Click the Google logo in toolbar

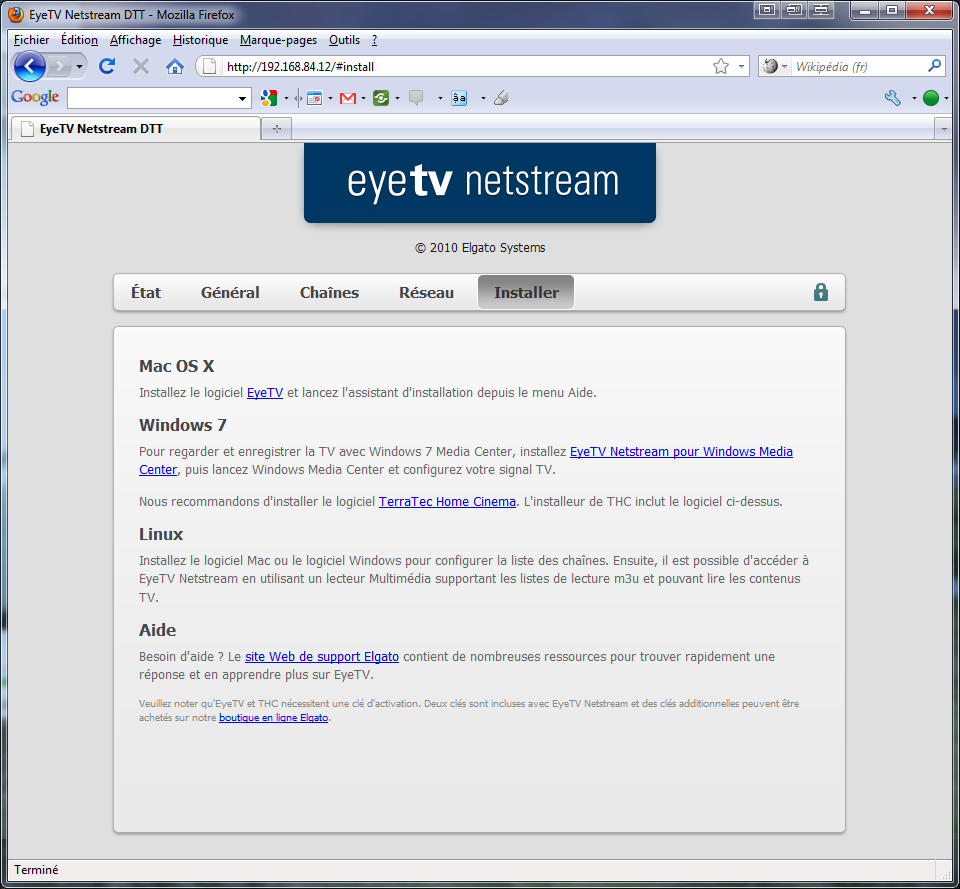35,97
